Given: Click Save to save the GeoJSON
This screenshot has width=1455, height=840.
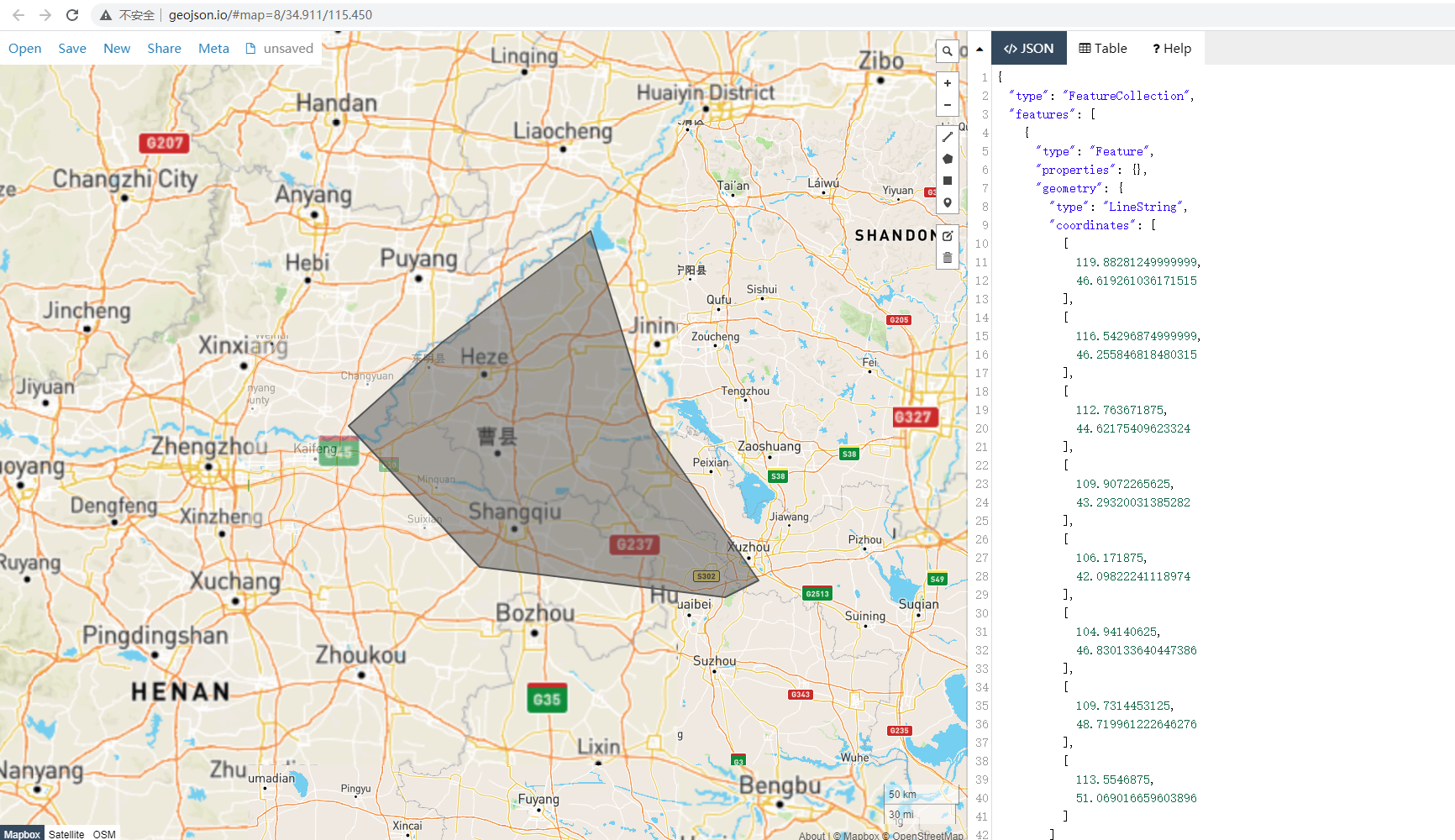Looking at the screenshot, I should pos(72,48).
